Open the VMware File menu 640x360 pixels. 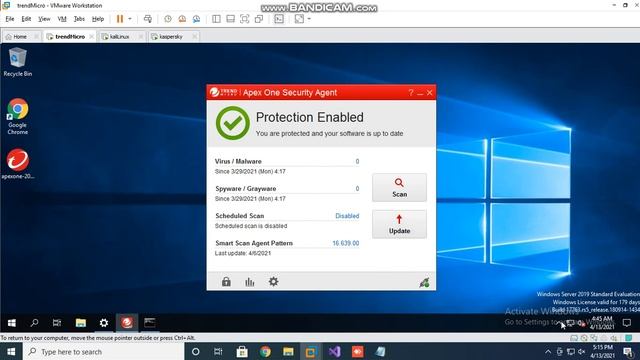pyautogui.click(x=10, y=19)
